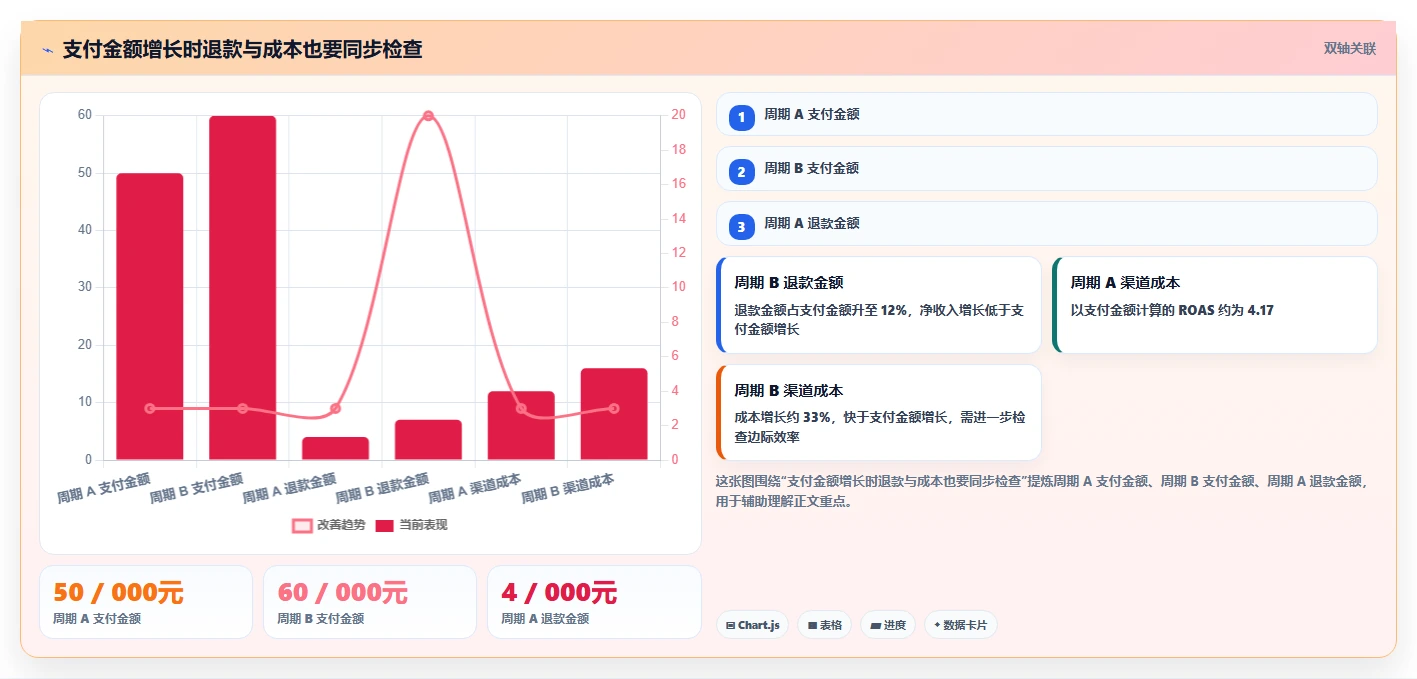Click the text 以支付金额计算的 ROAS 约为 4.17

pos(1172,311)
